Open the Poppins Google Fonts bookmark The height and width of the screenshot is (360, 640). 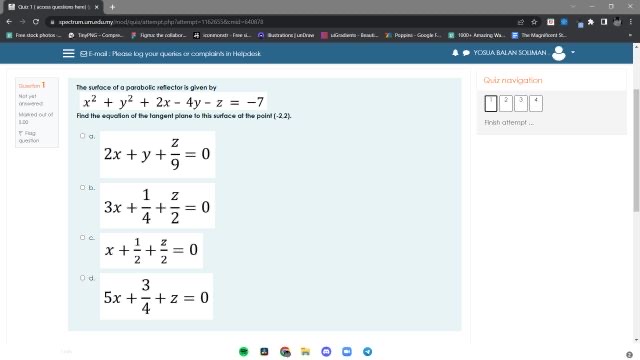point(413,36)
